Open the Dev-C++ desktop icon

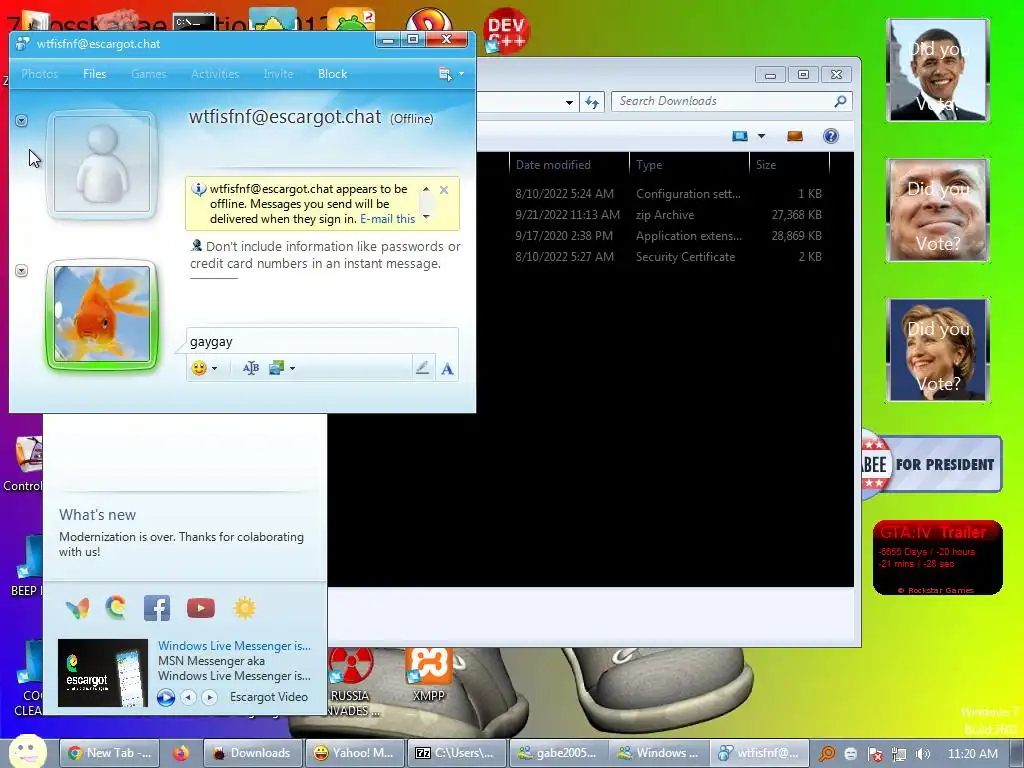click(506, 30)
